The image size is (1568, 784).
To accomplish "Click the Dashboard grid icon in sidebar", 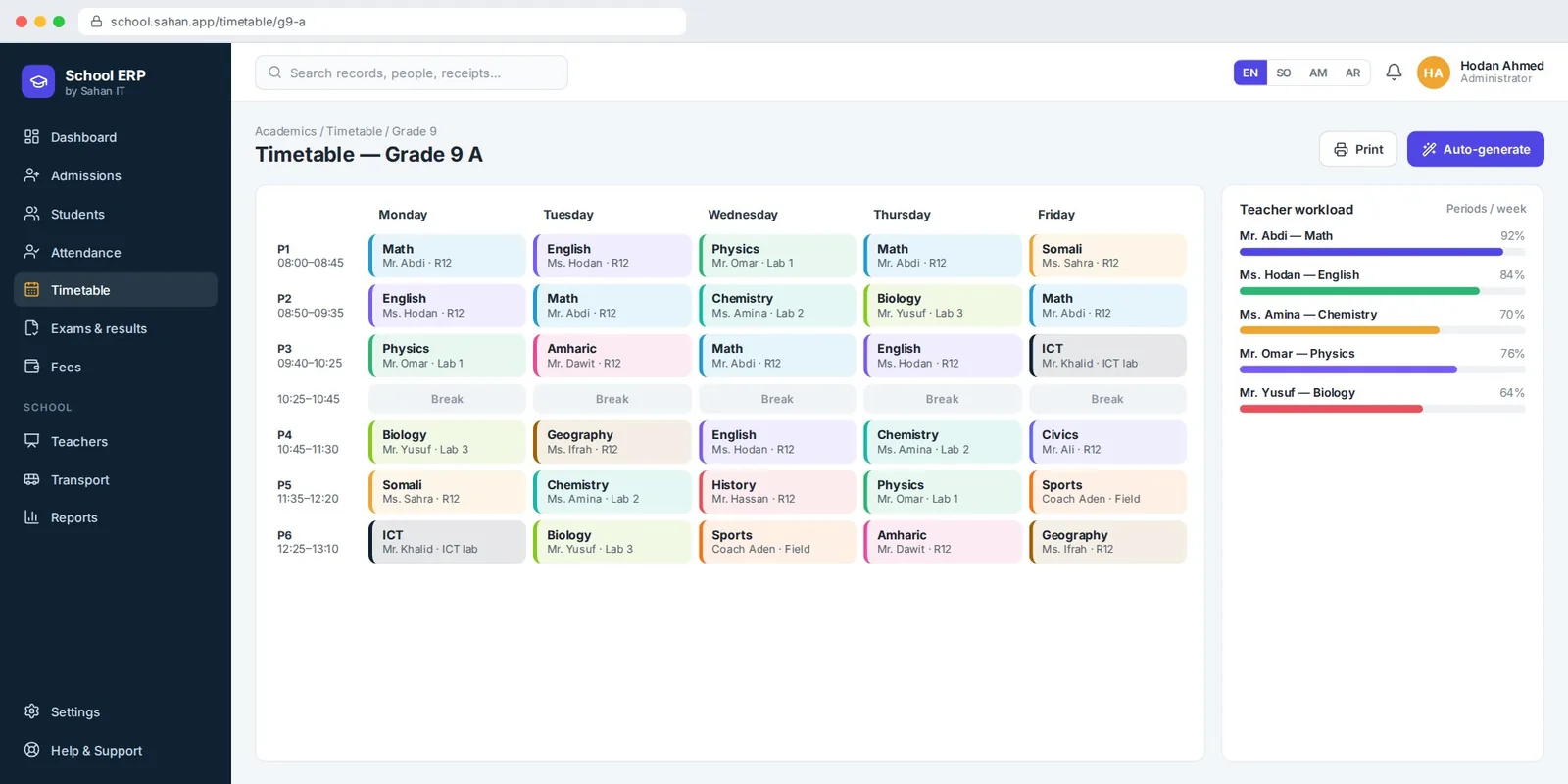I will tap(32, 137).
